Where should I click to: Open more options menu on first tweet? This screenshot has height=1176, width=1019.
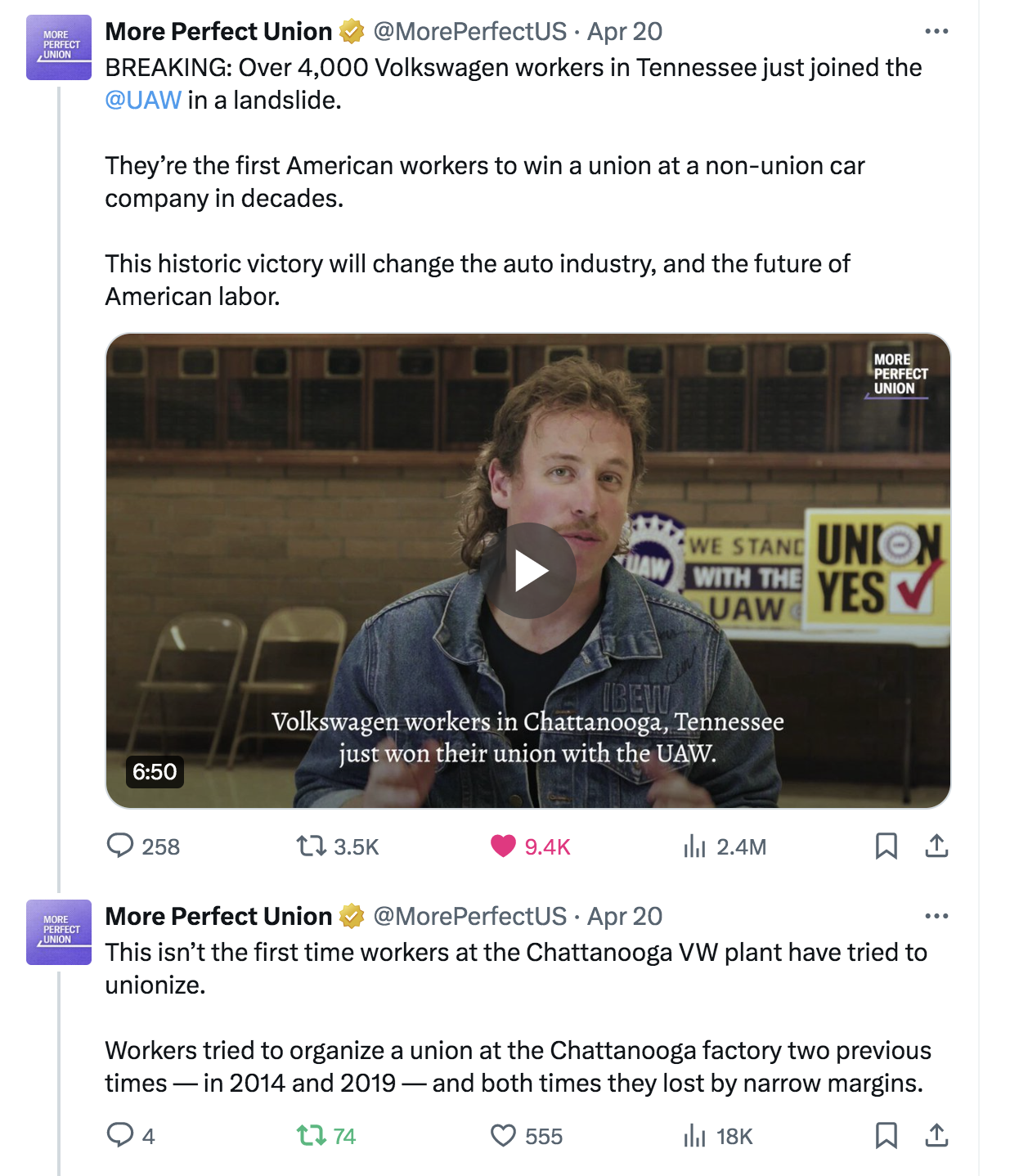pyautogui.click(x=936, y=31)
